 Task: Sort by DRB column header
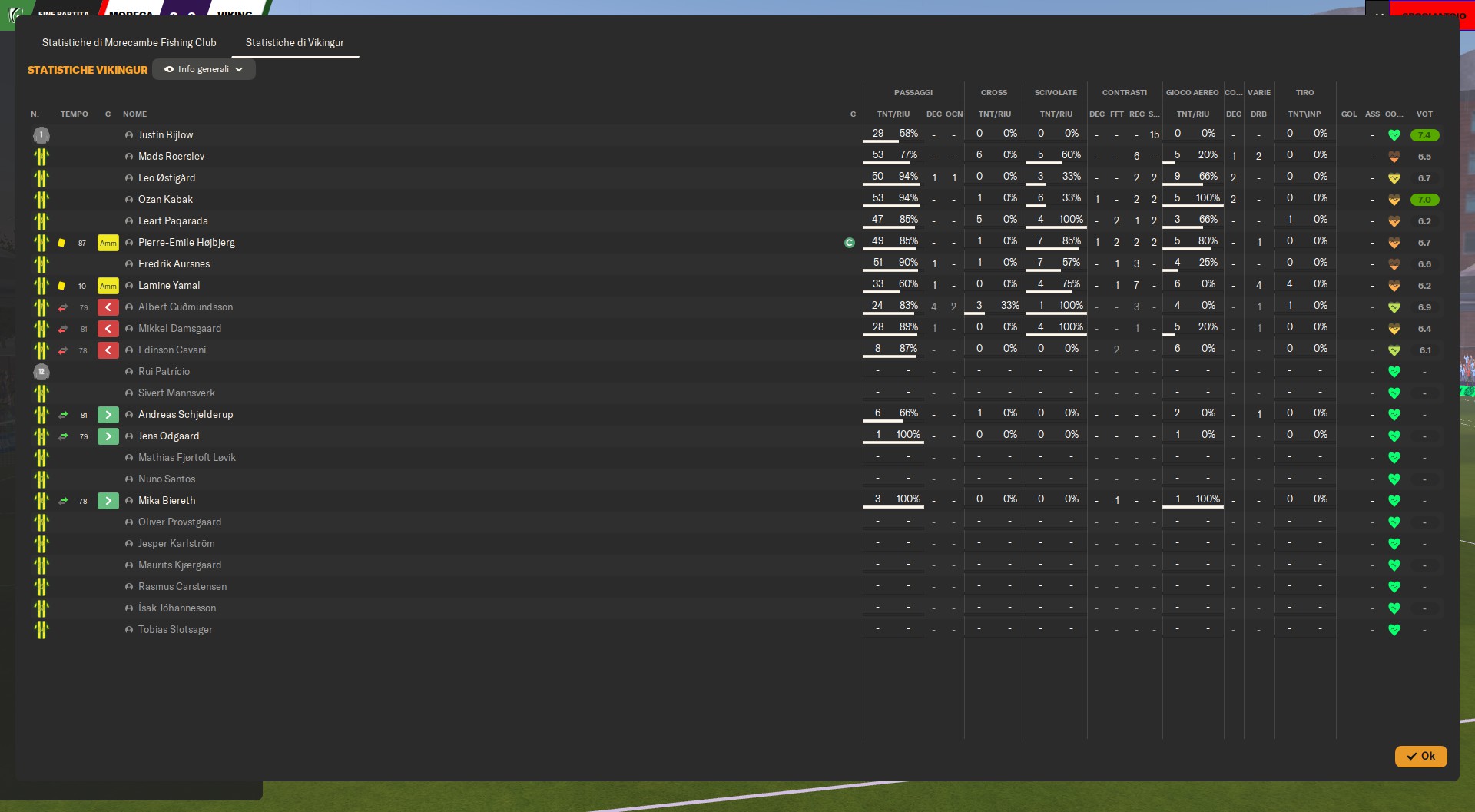click(x=1258, y=114)
